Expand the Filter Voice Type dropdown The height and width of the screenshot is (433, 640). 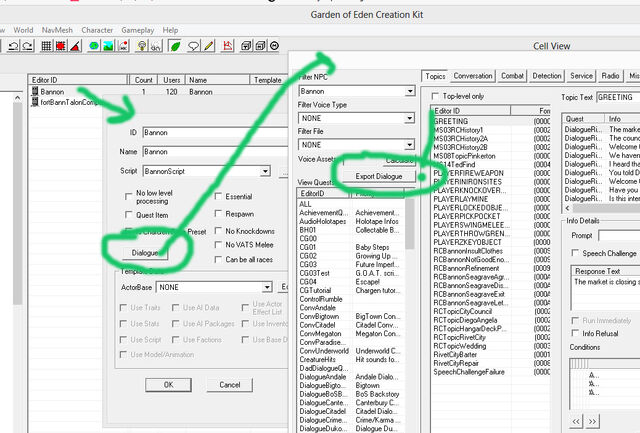(410, 118)
